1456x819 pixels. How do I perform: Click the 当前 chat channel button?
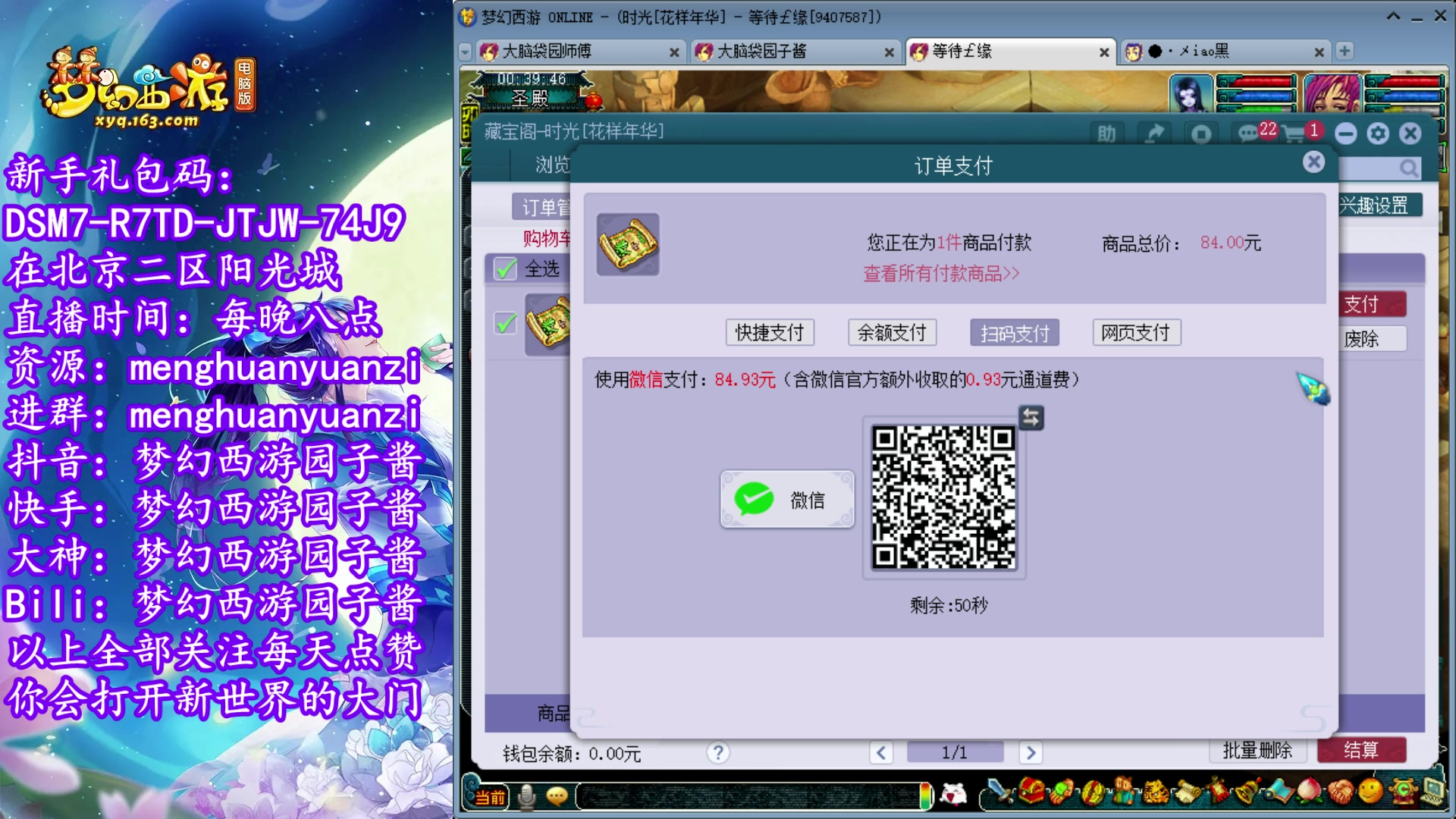click(490, 797)
